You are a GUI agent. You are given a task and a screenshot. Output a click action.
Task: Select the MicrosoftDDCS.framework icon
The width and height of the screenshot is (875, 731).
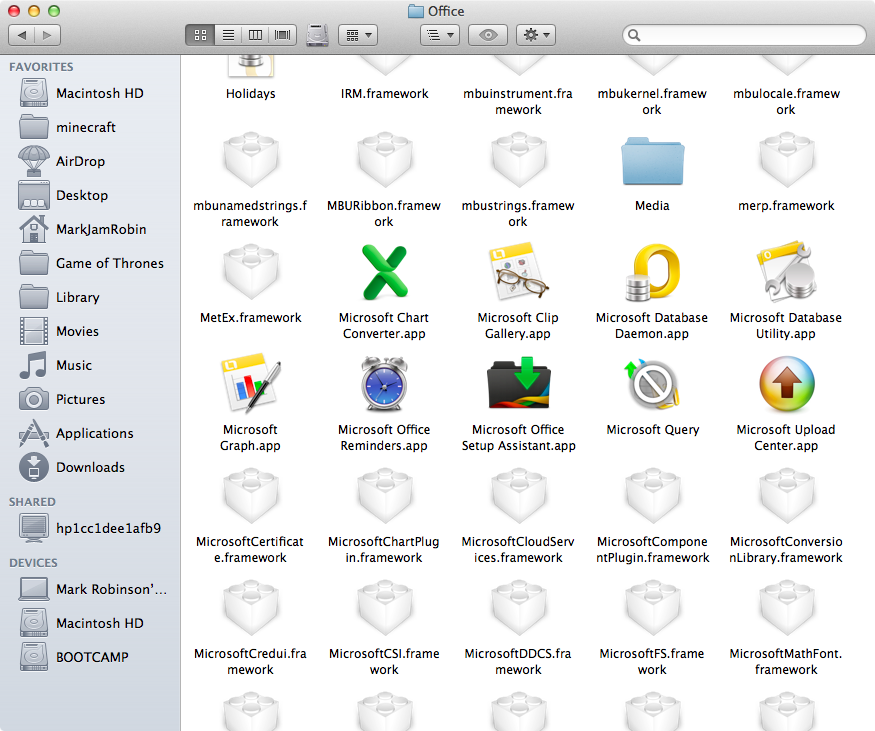click(x=518, y=608)
